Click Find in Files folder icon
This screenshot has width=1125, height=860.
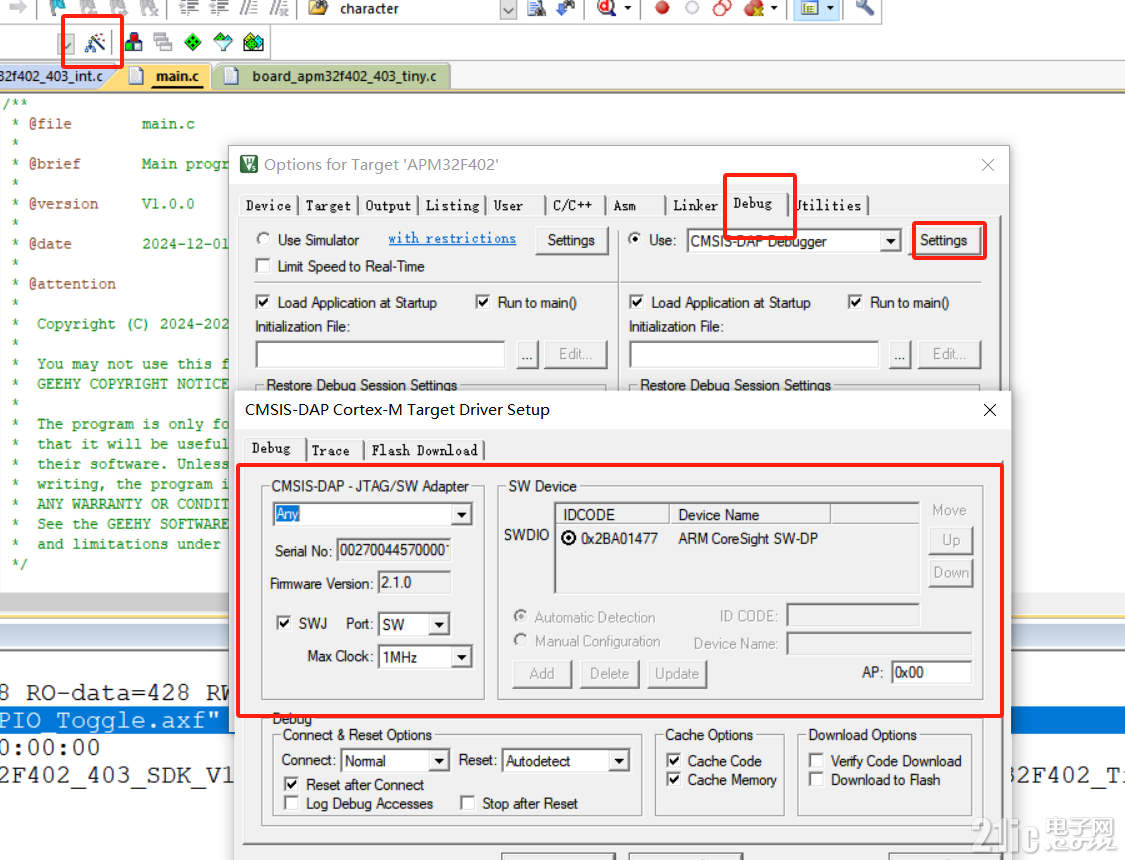(318, 8)
